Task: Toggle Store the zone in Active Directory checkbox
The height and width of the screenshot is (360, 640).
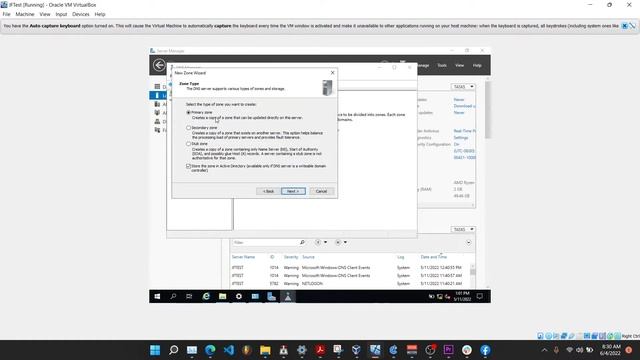Action: (x=189, y=166)
